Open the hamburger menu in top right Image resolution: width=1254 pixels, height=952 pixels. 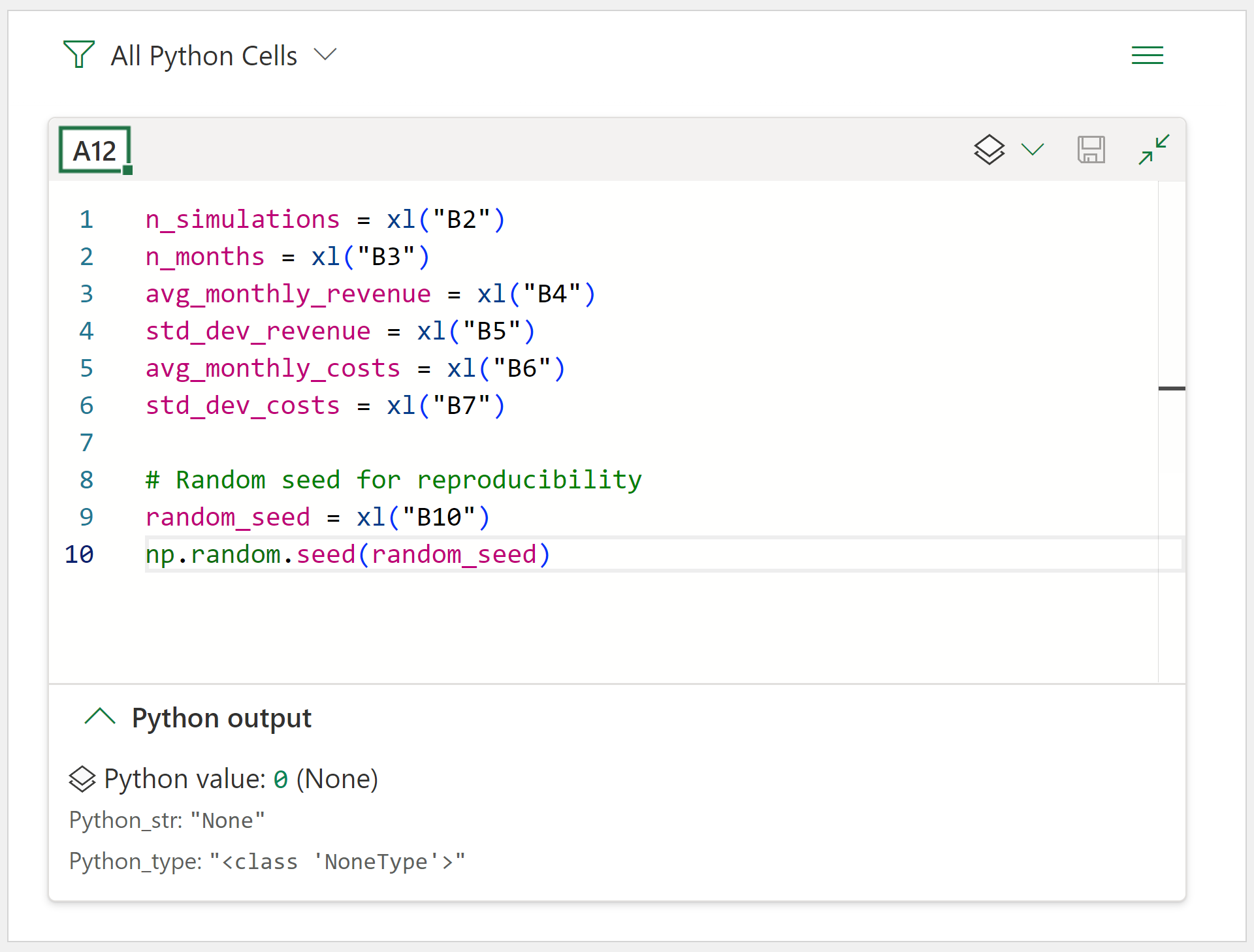click(1147, 56)
